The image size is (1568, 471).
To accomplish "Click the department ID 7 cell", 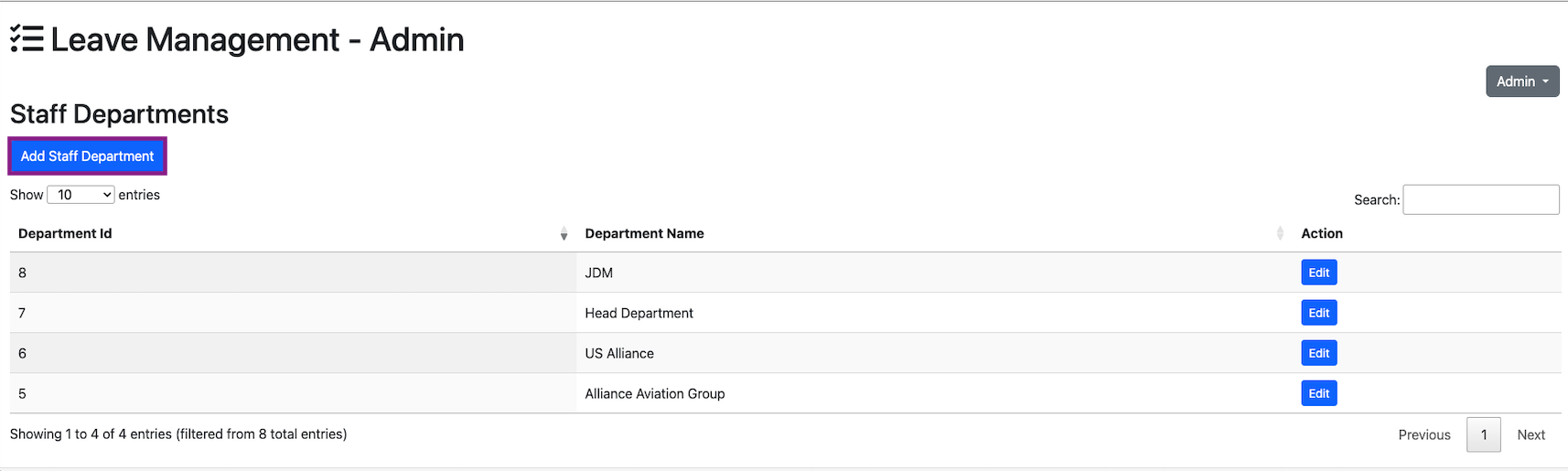I will tap(22, 313).
